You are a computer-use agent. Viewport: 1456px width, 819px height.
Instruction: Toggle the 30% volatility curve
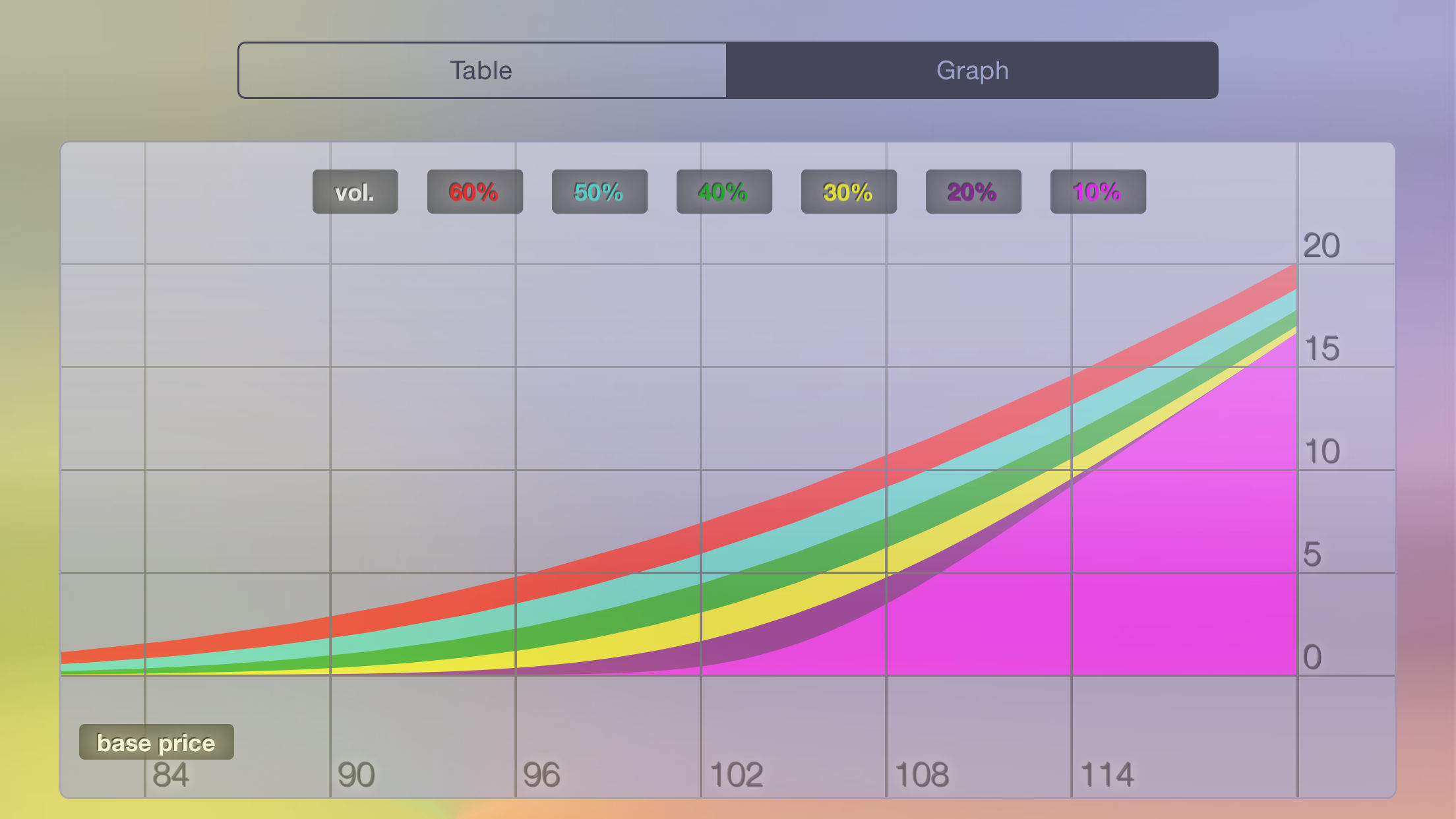849,192
